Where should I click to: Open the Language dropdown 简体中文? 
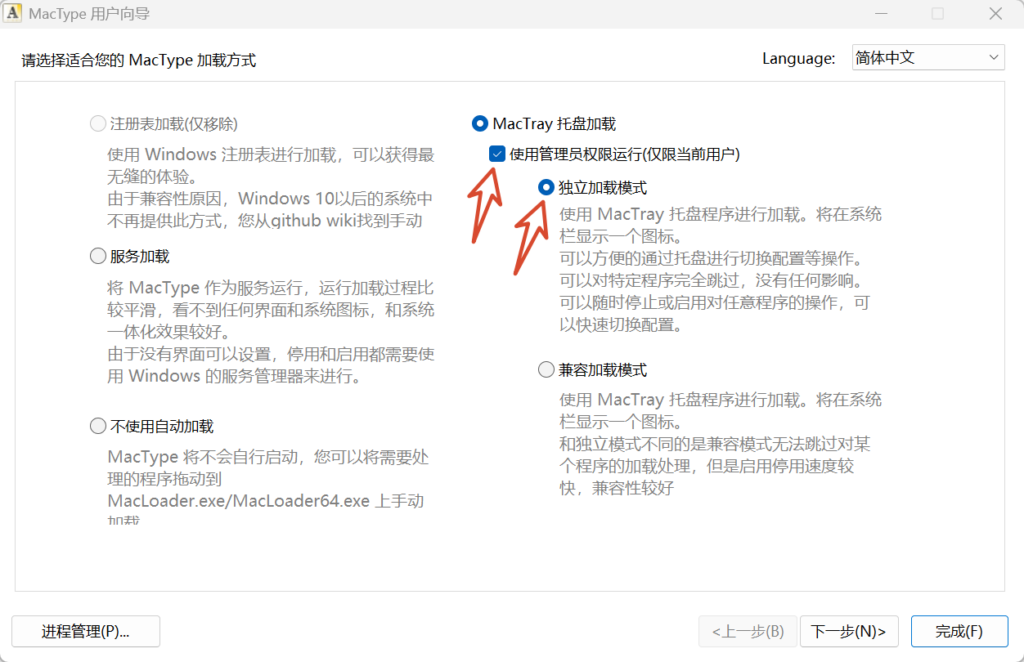(x=928, y=57)
